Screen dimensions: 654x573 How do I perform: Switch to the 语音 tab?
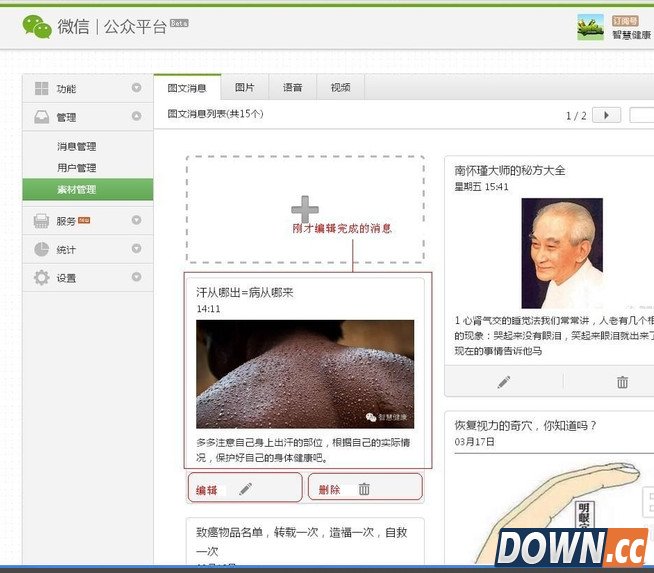pos(292,88)
